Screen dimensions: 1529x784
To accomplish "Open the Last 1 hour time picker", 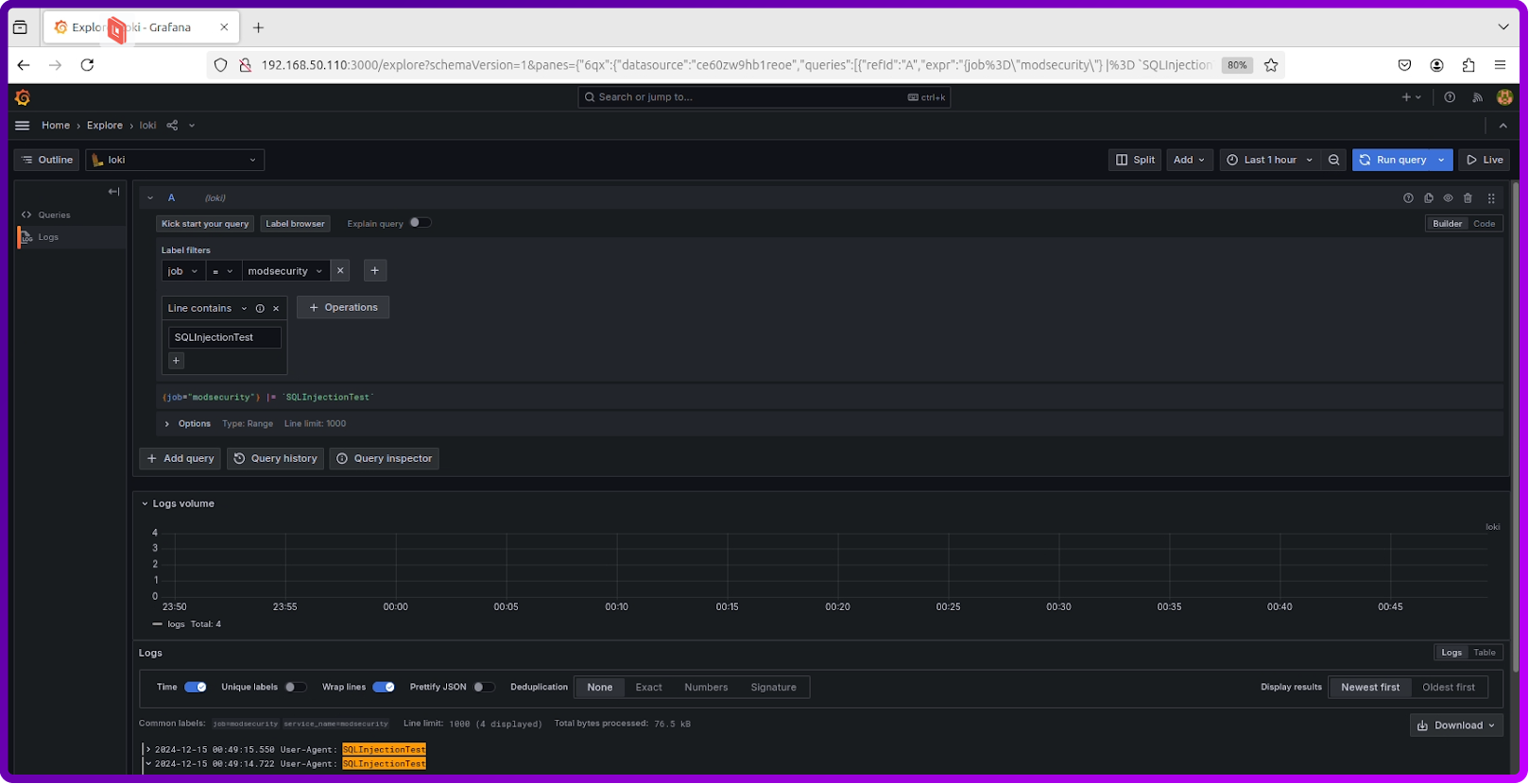I will pyautogui.click(x=1270, y=161).
